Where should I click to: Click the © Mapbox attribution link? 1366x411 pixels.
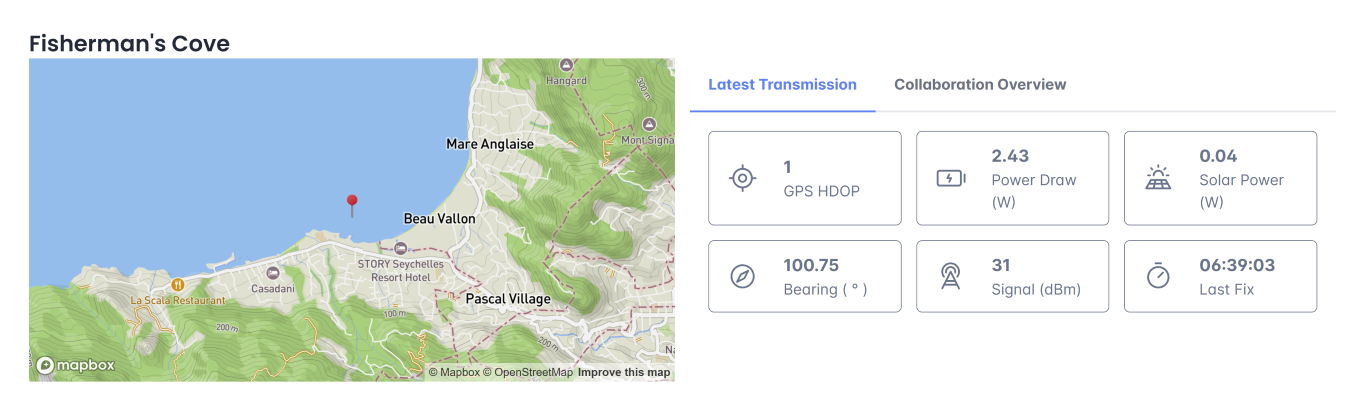tap(454, 373)
